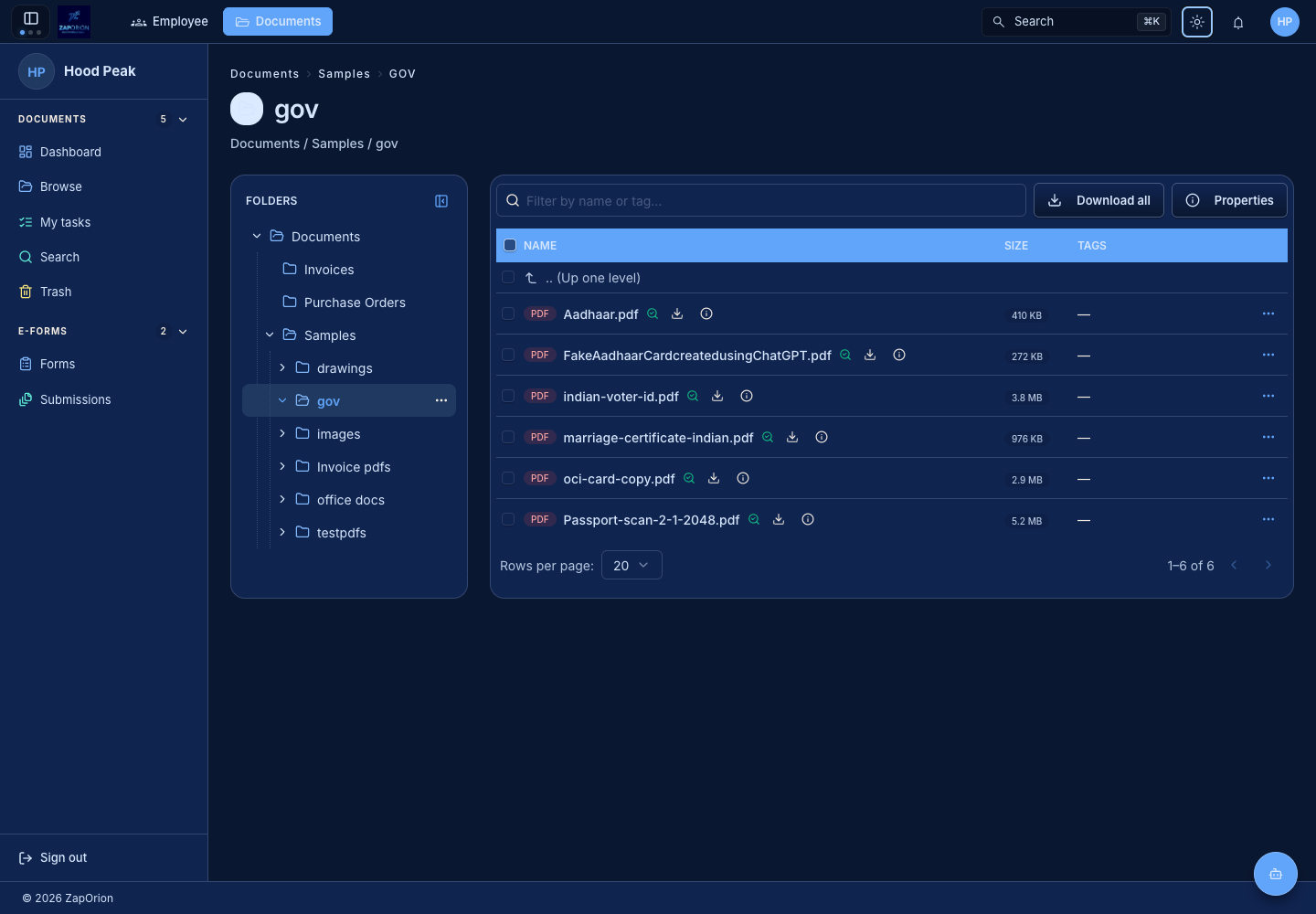Open the global Search box
The height and width of the screenshot is (914, 1316).
(1077, 22)
